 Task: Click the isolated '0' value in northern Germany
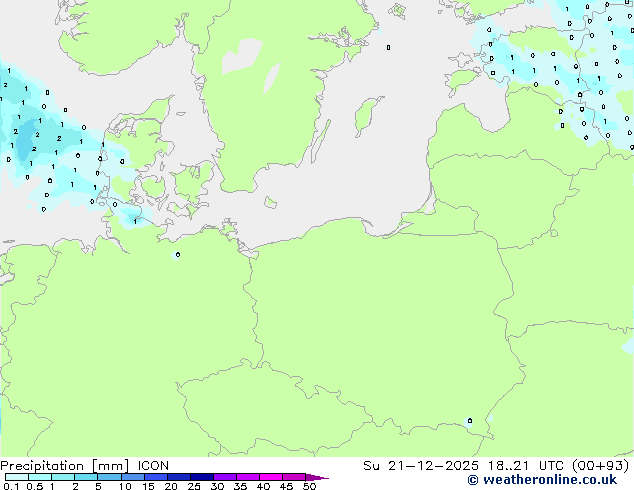(x=178, y=255)
